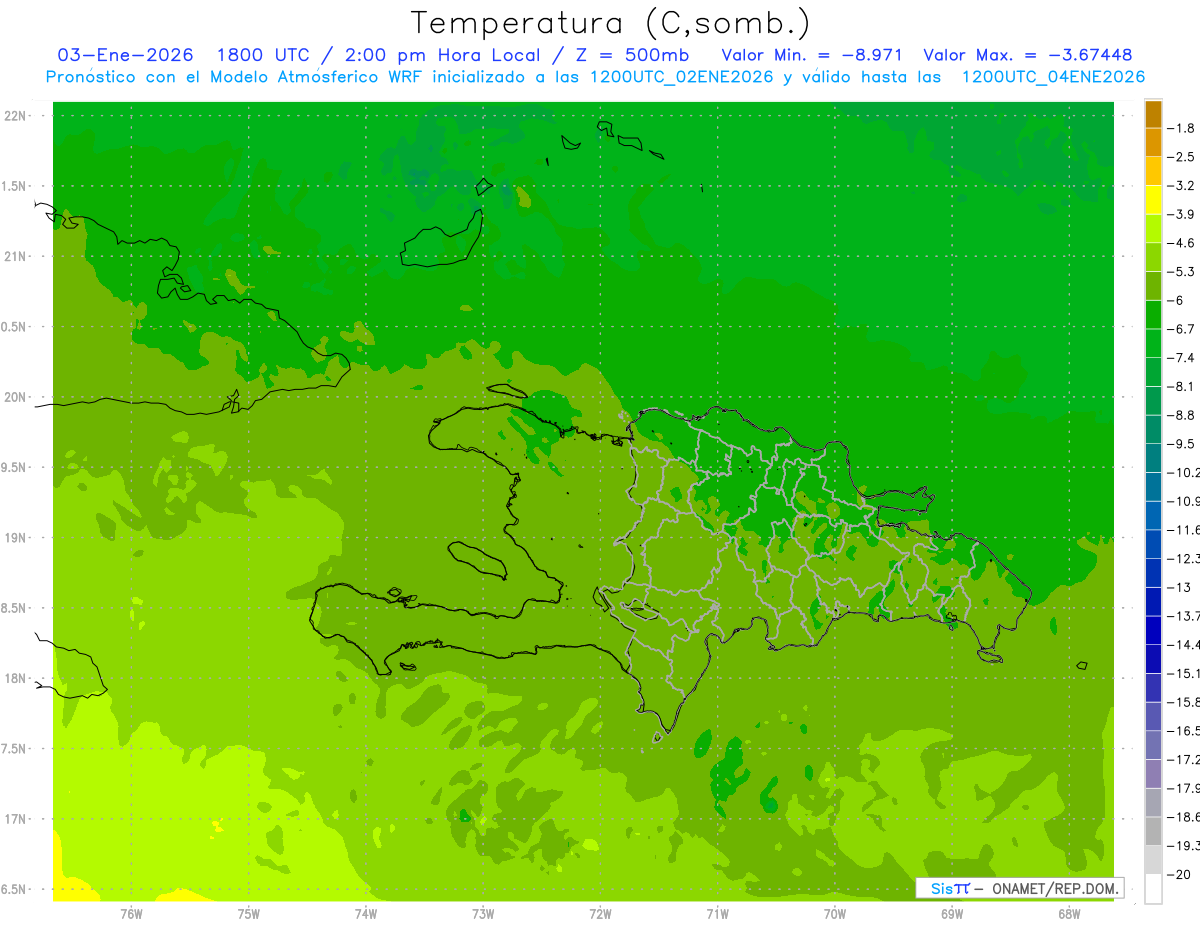Click the '-9.5' colorbar value
This screenshot has width=1200, height=927.
(x=1182, y=444)
